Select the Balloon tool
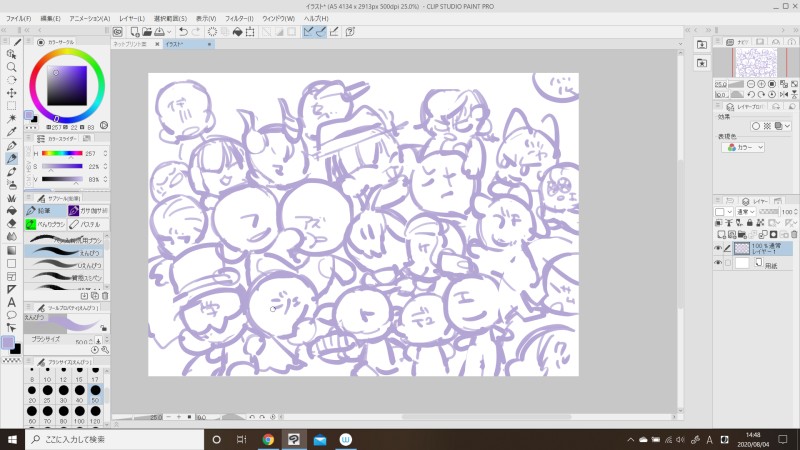 coord(11,315)
